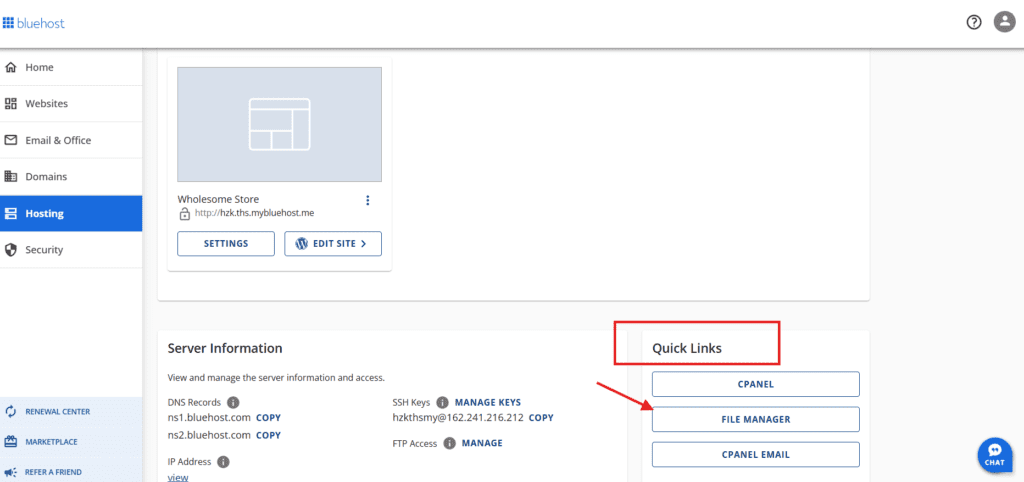The height and width of the screenshot is (482, 1024).
Task: Click the Edit Site button
Action: [x=333, y=244]
